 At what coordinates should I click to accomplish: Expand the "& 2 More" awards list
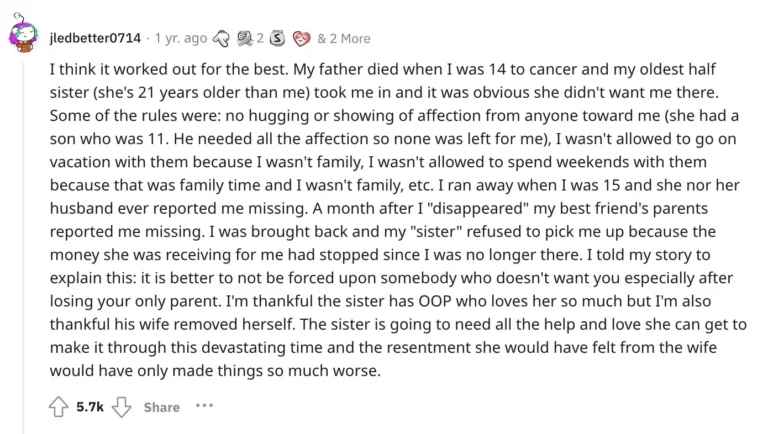(x=343, y=39)
